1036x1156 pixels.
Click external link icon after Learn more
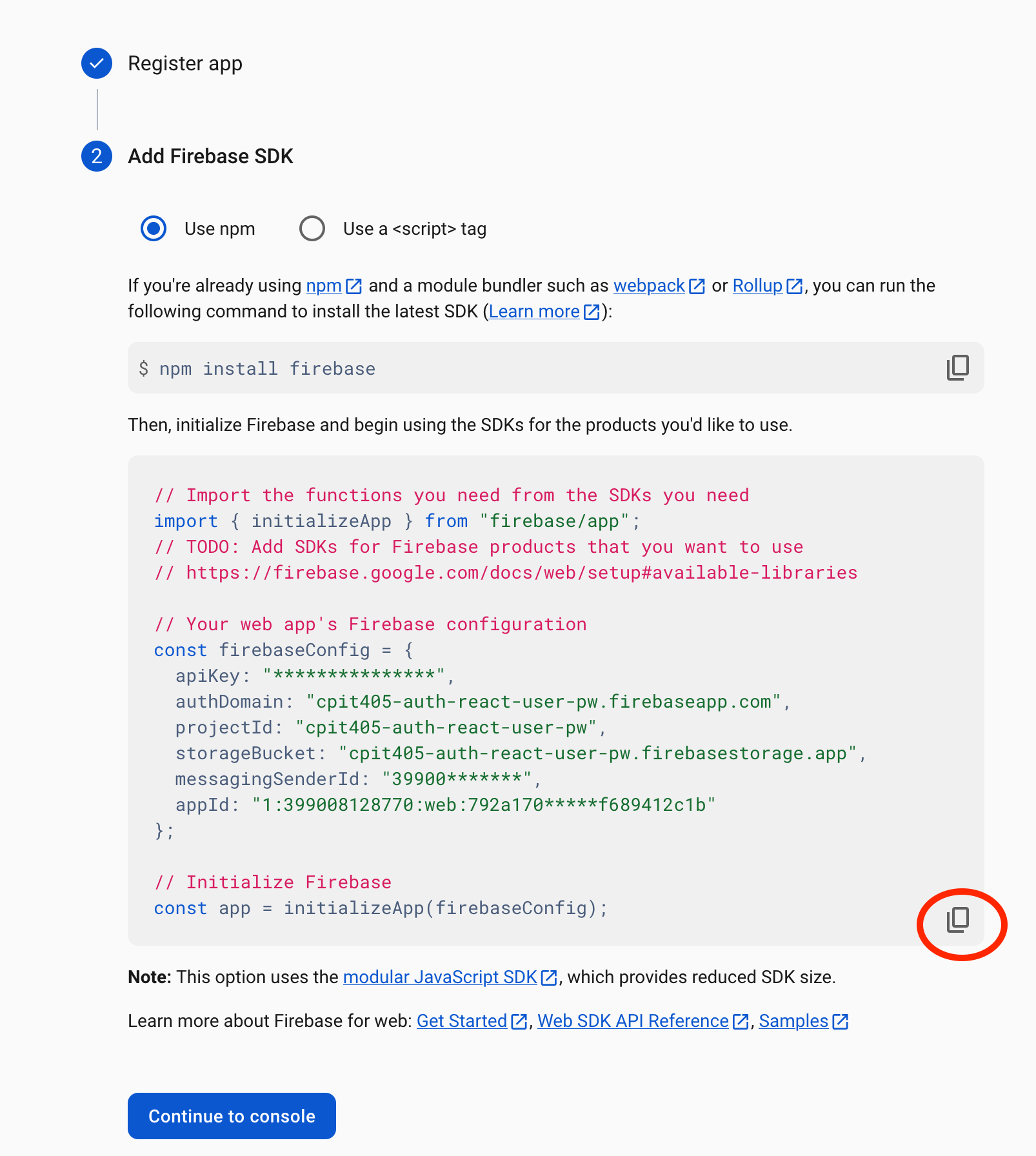coord(592,312)
